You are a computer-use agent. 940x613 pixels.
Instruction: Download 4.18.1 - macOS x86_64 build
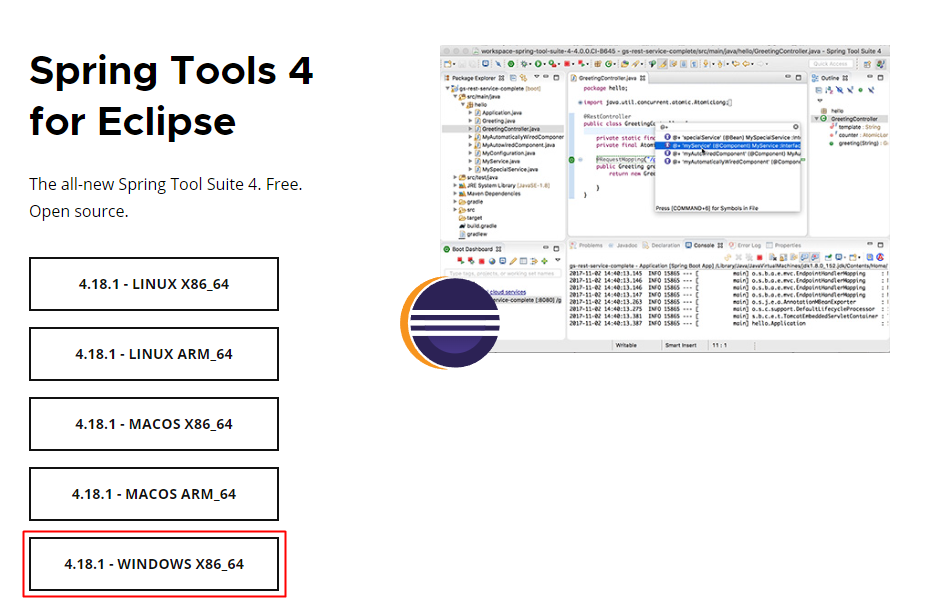click(154, 424)
